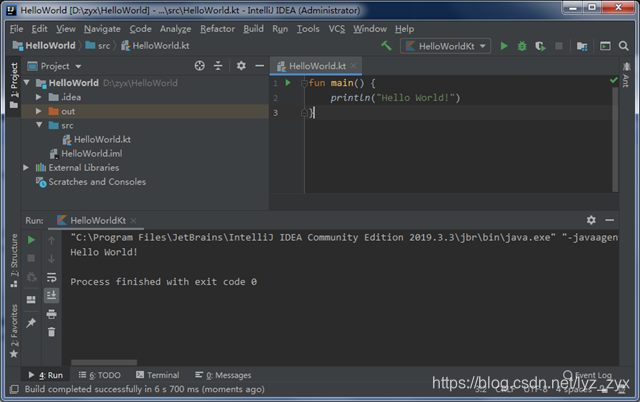Click the tool window quick-access icon in status bar
The width and height of the screenshot is (640, 402).
[x=14, y=389]
